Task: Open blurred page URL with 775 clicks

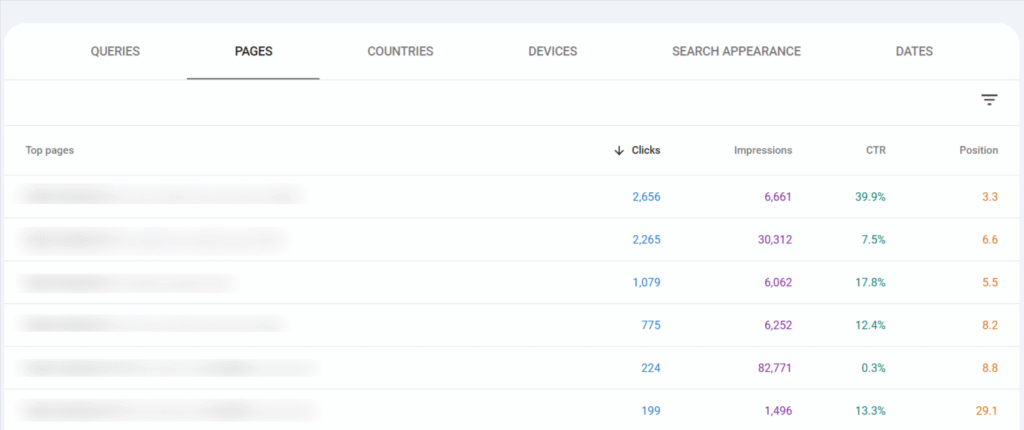Action: pyautogui.click(x=152, y=324)
